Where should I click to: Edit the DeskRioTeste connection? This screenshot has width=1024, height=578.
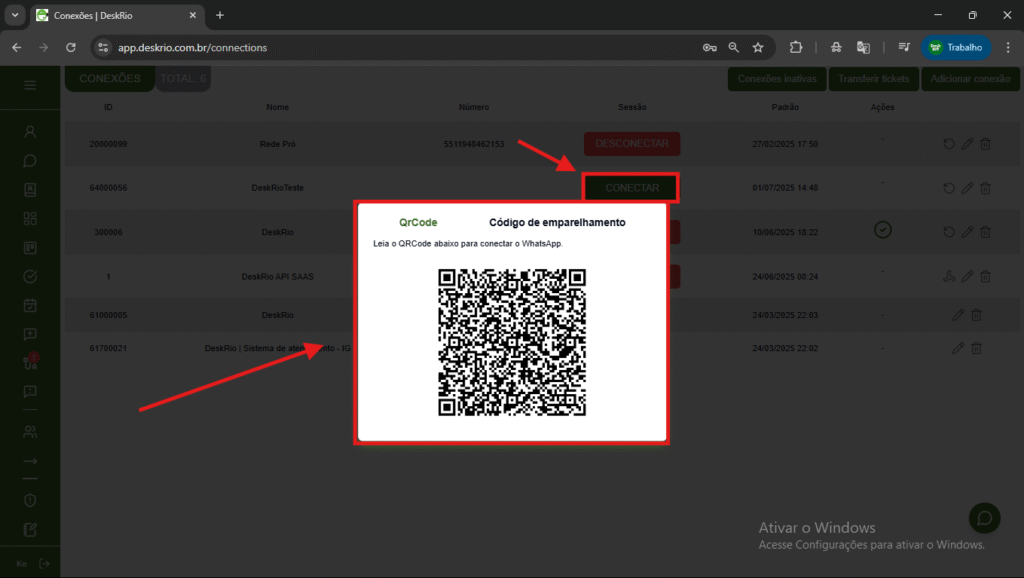pyautogui.click(x=967, y=188)
